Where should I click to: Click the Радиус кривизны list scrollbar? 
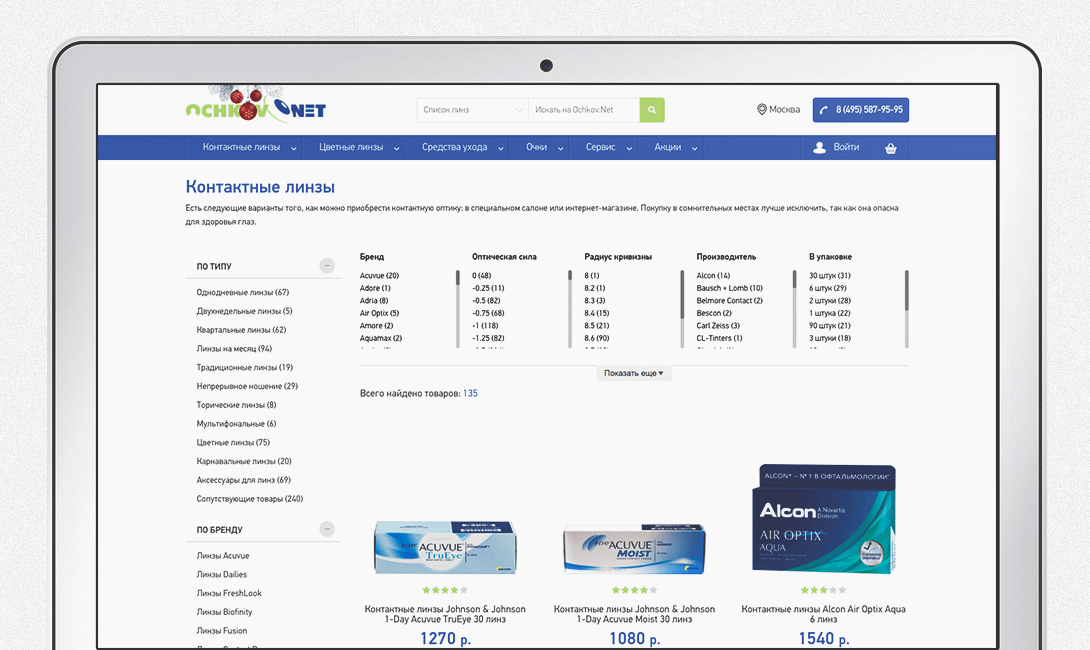(x=682, y=309)
